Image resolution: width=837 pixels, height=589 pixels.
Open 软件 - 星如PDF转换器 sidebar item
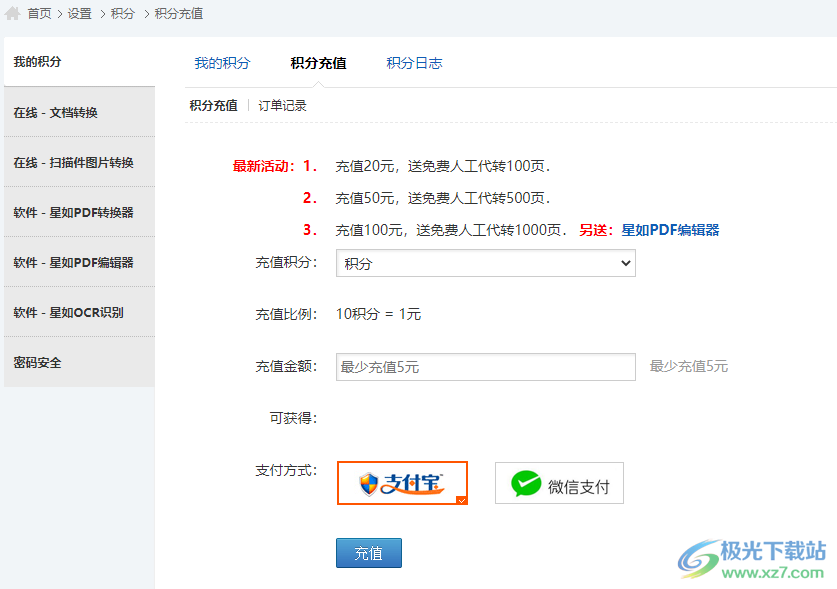click(x=80, y=212)
